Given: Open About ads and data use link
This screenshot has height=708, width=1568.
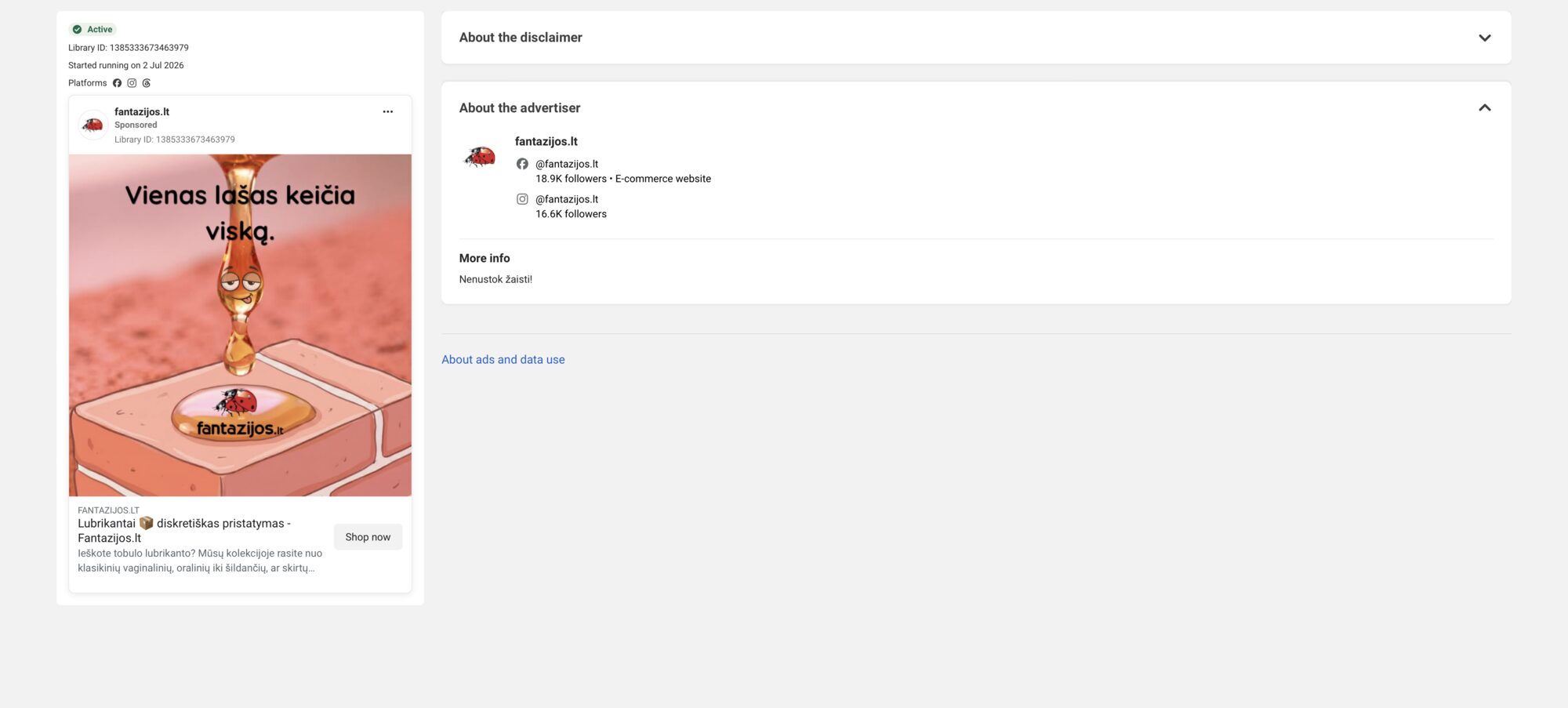Looking at the screenshot, I should point(503,360).
